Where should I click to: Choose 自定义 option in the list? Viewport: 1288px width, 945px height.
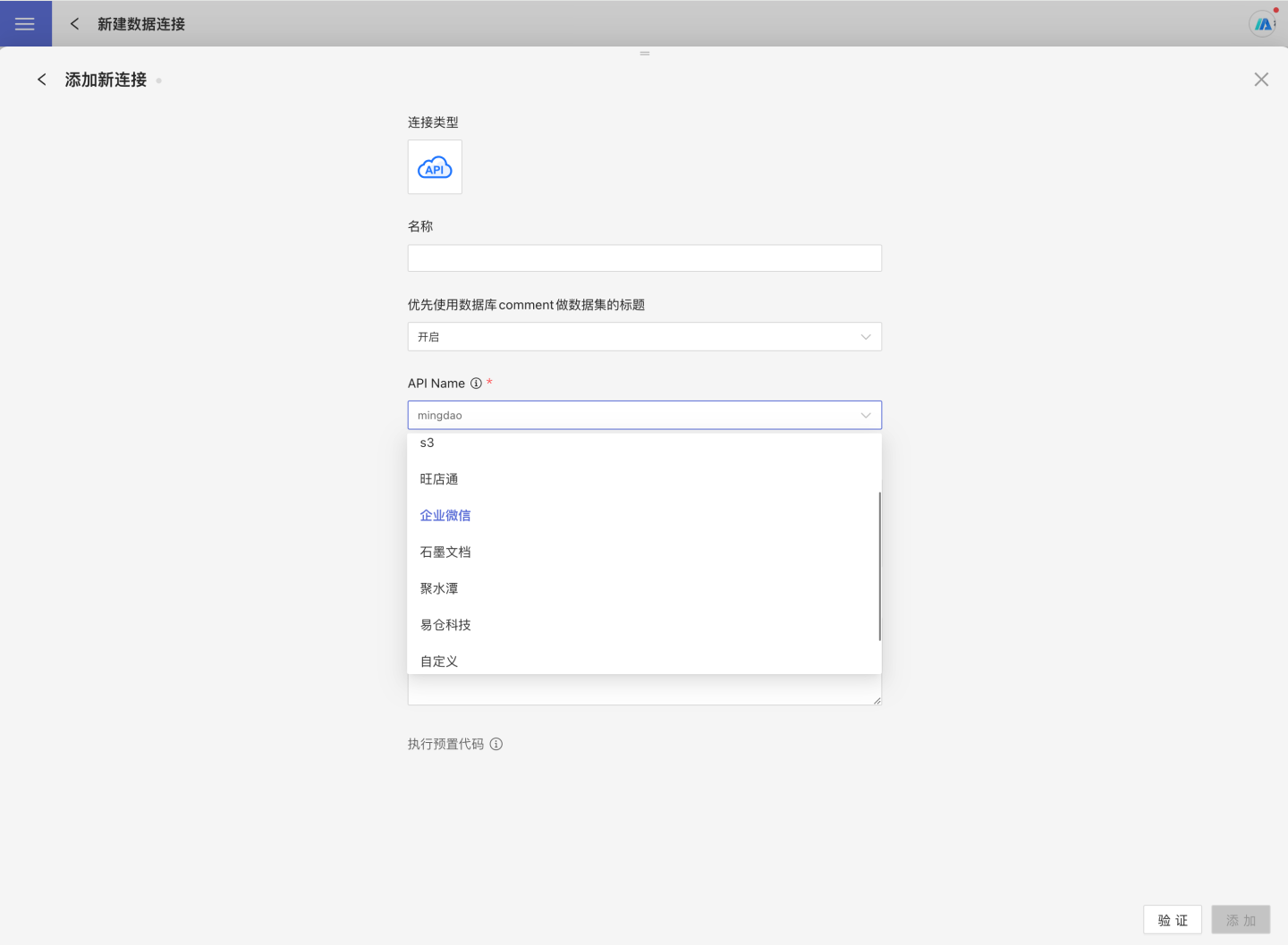pyautogui.click(x=439, y=662)
